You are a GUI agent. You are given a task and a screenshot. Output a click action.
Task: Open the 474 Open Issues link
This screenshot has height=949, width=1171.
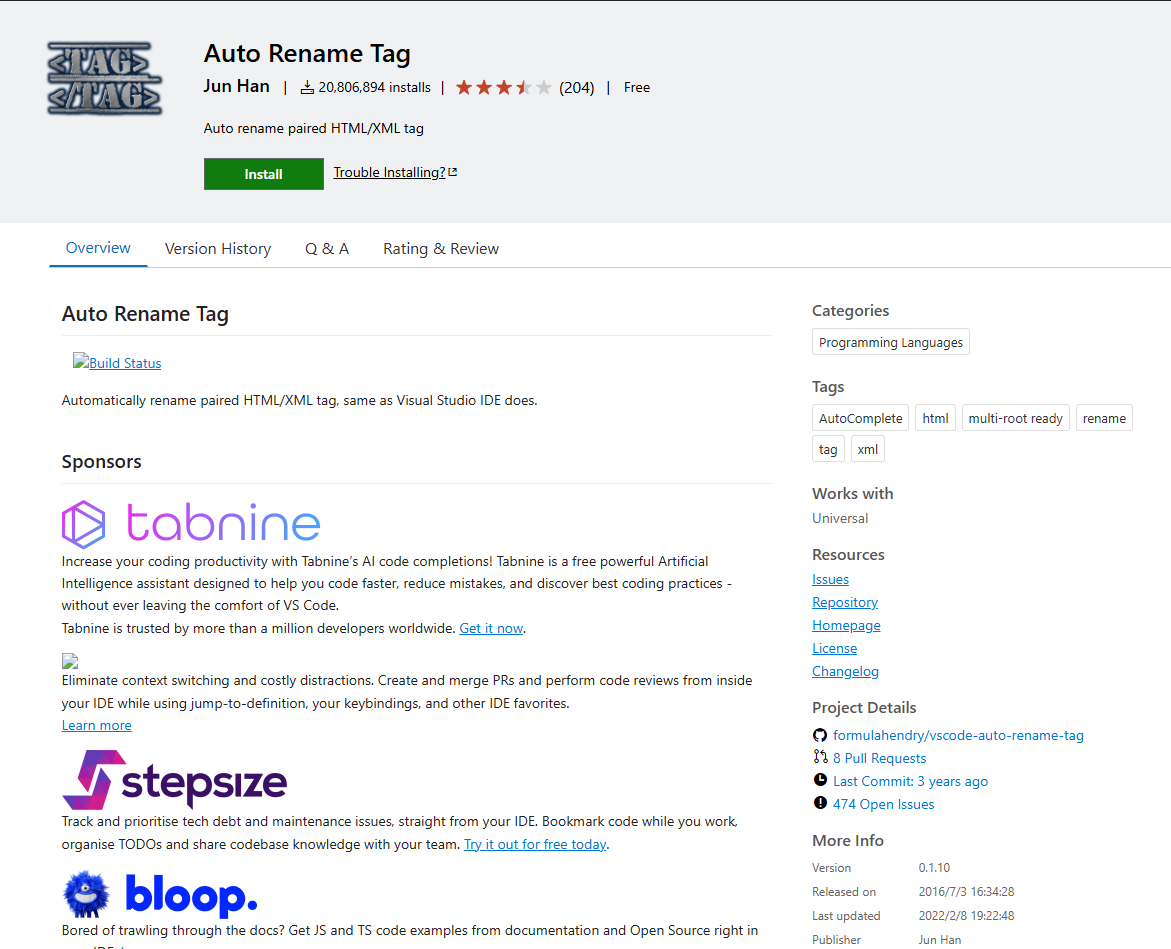pyautogui.click(x=883, y=805)
